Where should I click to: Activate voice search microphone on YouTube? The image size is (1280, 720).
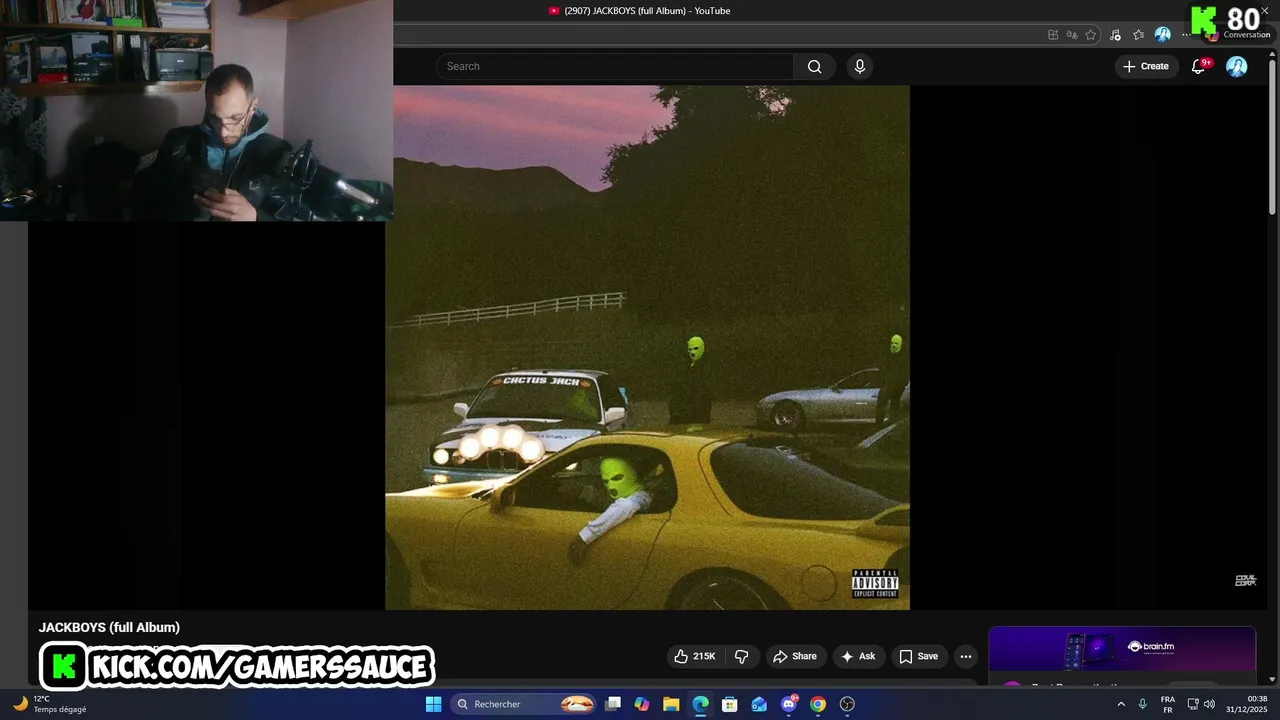(x=859, y=66)
